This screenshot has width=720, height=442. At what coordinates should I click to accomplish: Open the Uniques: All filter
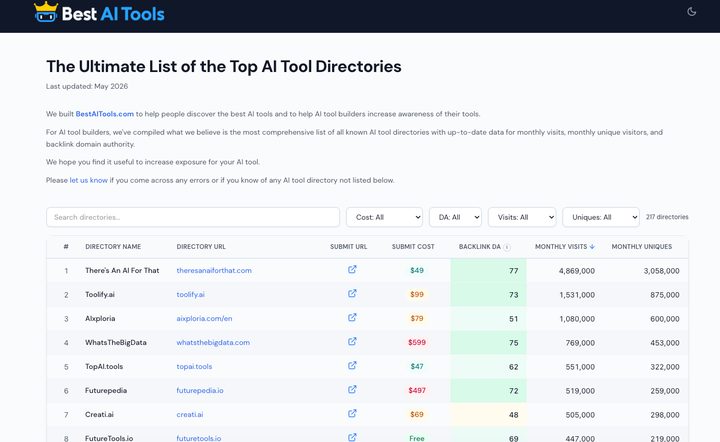[x=601, y=217]
